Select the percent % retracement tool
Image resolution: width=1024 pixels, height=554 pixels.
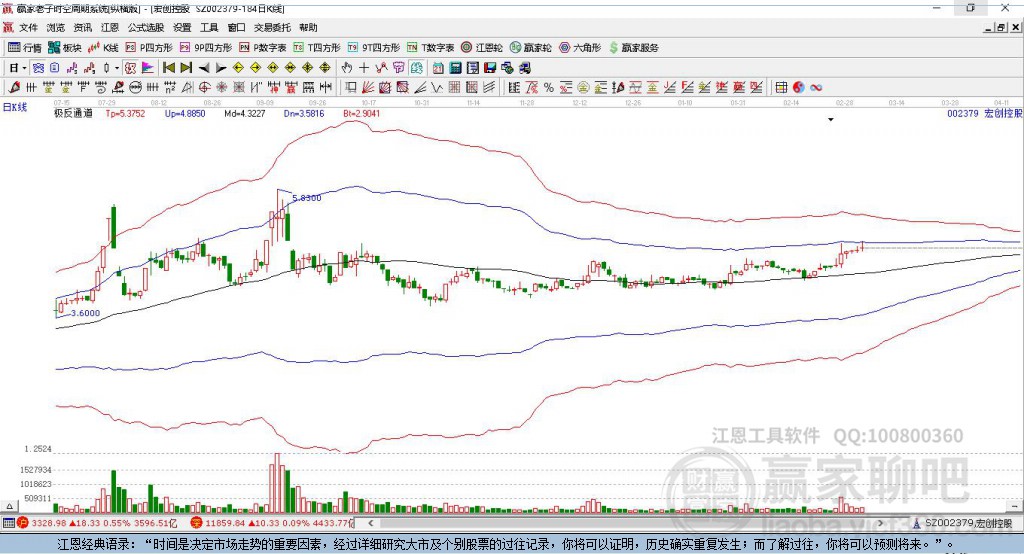click(549, 88)
